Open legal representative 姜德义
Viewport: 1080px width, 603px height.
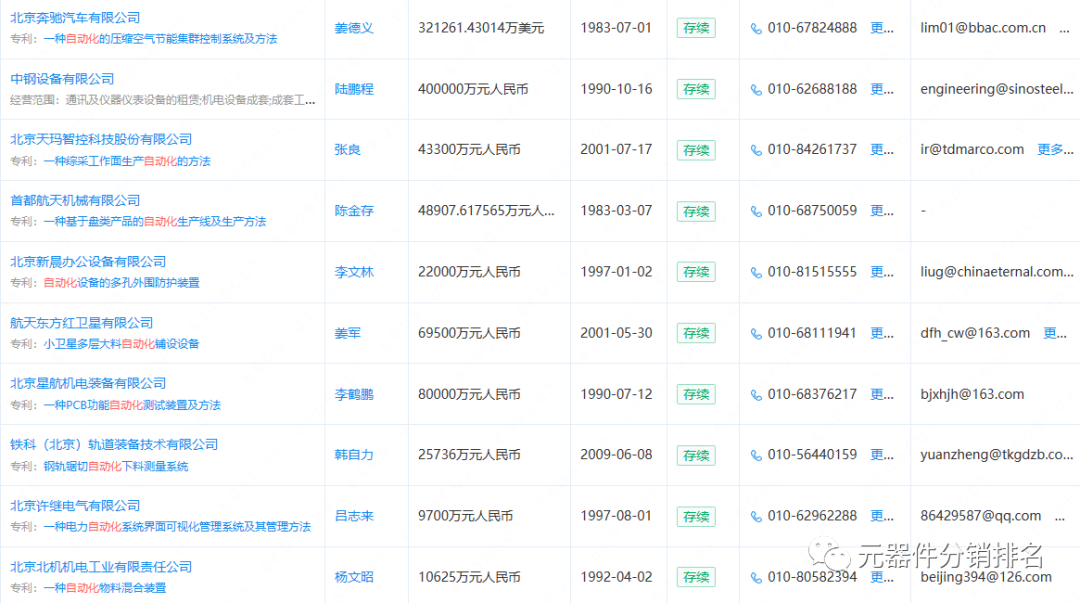(354, 28)
